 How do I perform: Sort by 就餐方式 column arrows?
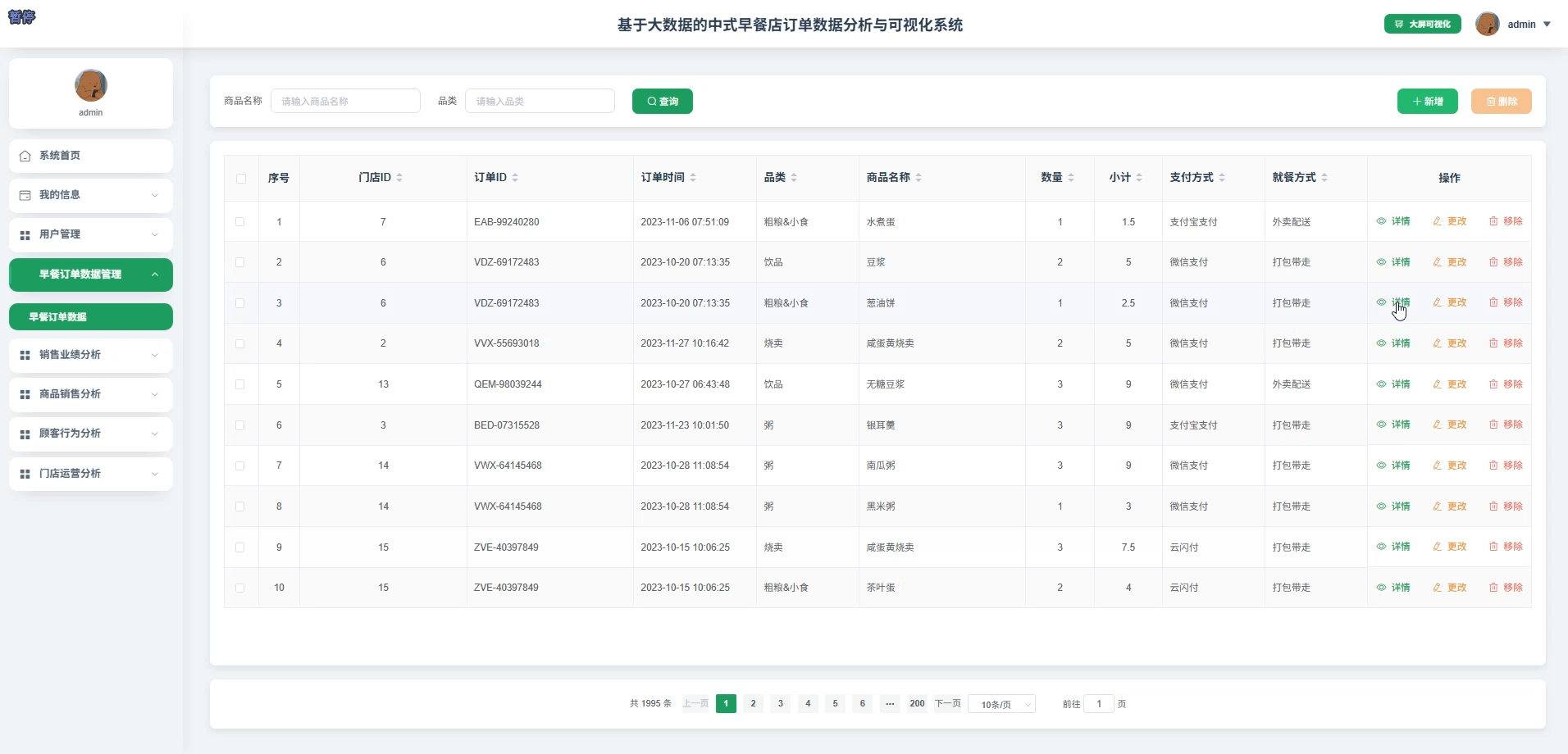1324,178
